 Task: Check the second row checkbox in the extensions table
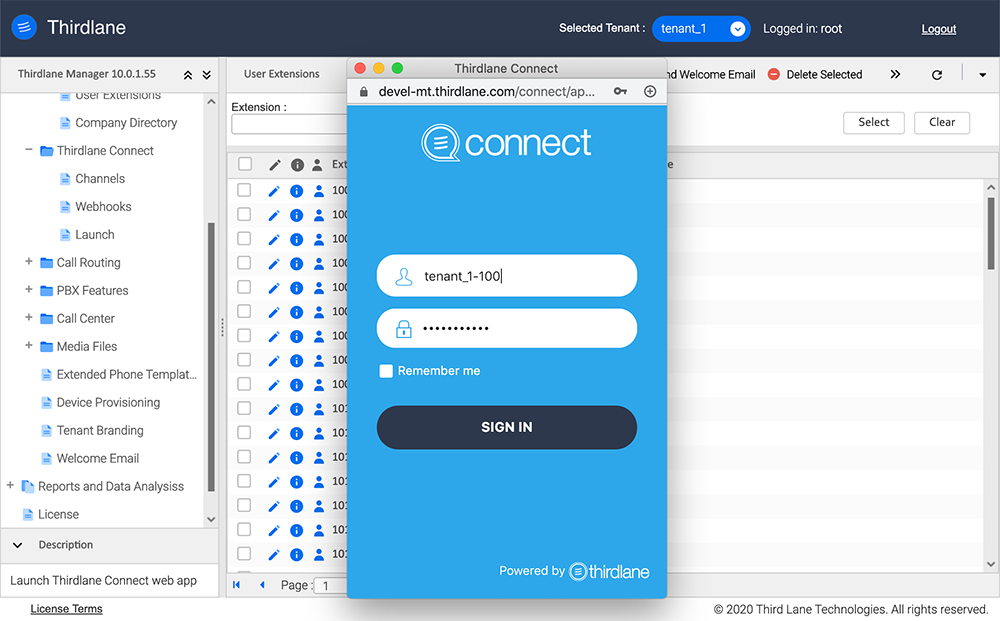244,214
